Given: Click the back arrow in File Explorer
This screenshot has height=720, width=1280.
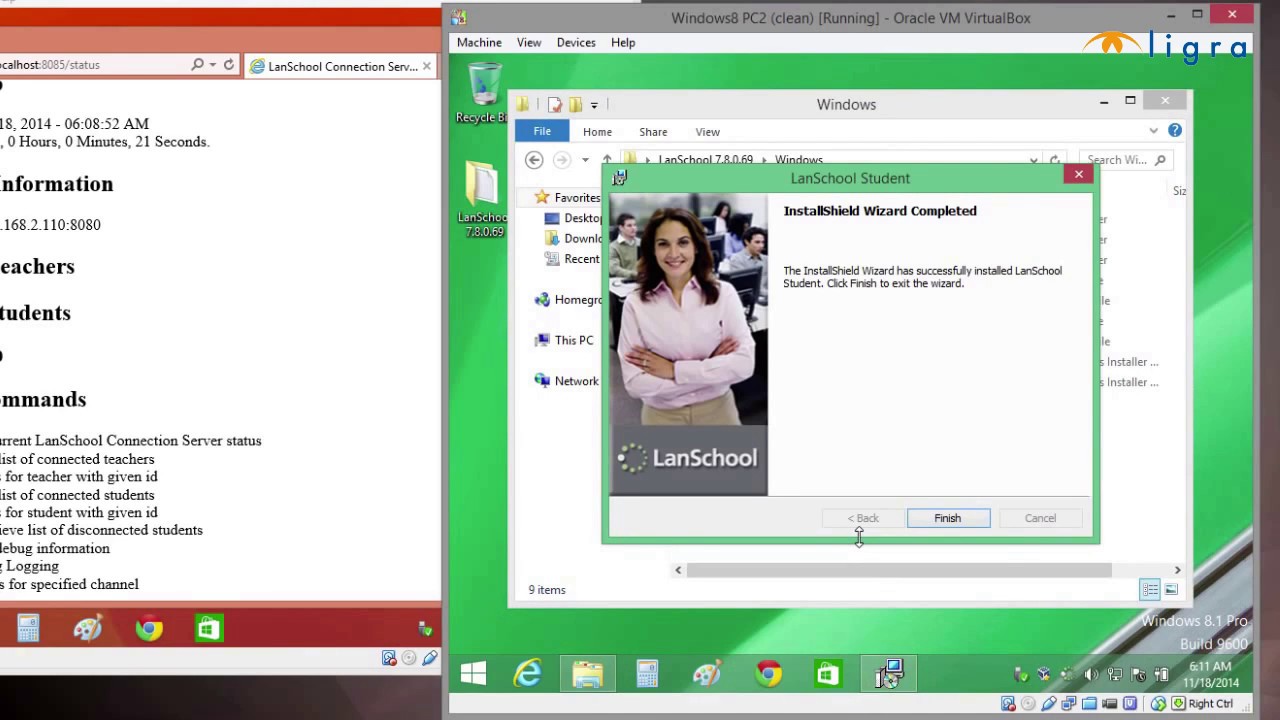Looking at the screenshot, I should tap(533, 160).
